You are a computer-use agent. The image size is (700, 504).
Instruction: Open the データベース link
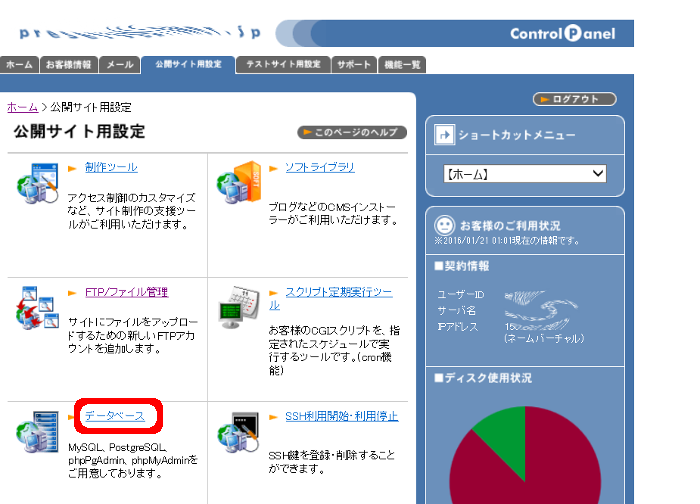(115, 416)
